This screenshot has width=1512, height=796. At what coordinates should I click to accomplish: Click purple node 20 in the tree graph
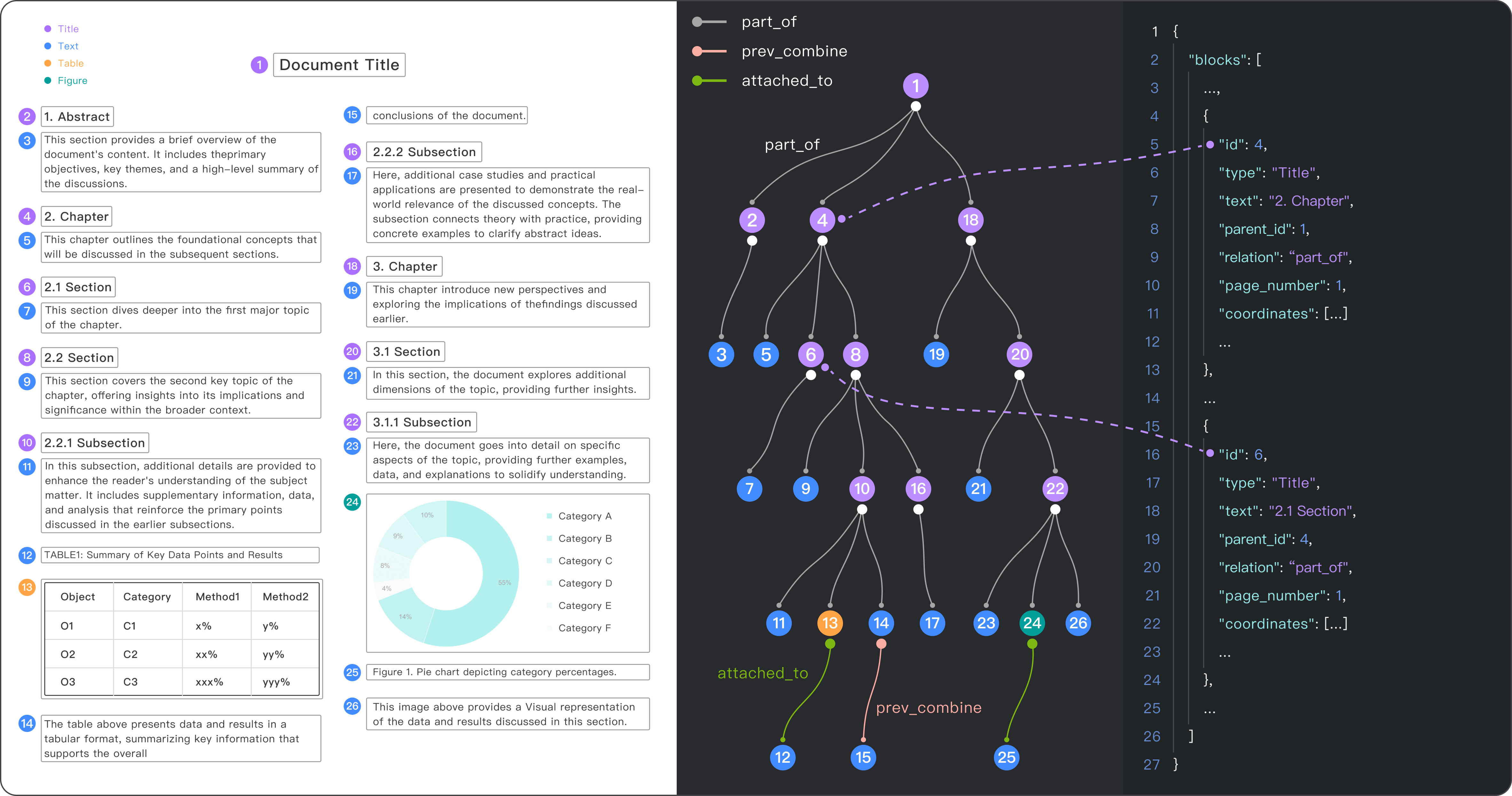(1020, 354)
